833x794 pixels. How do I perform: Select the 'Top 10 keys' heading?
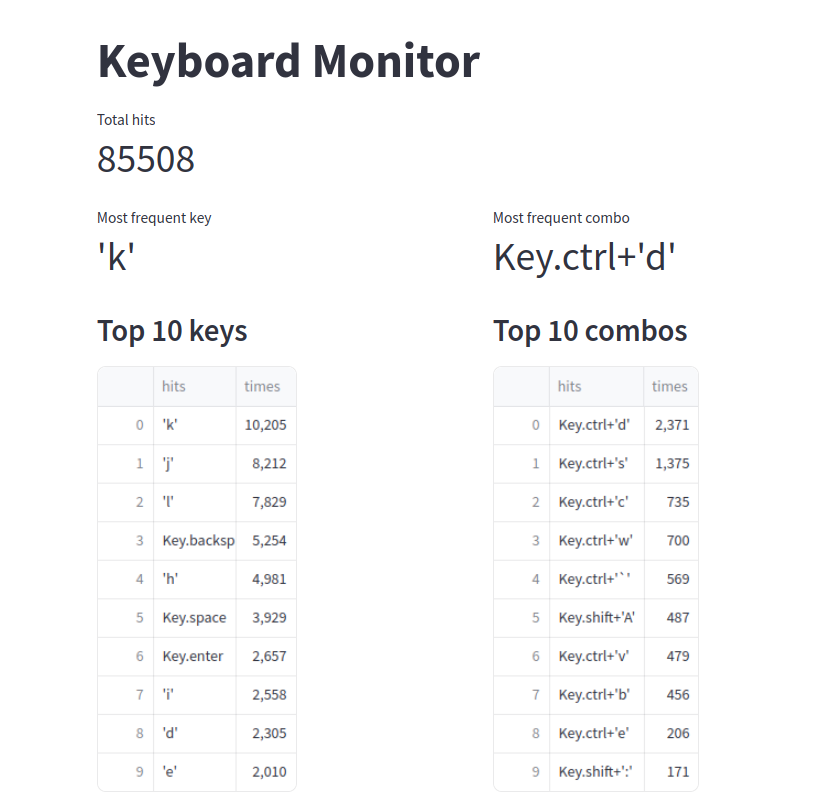click(172, 331)
